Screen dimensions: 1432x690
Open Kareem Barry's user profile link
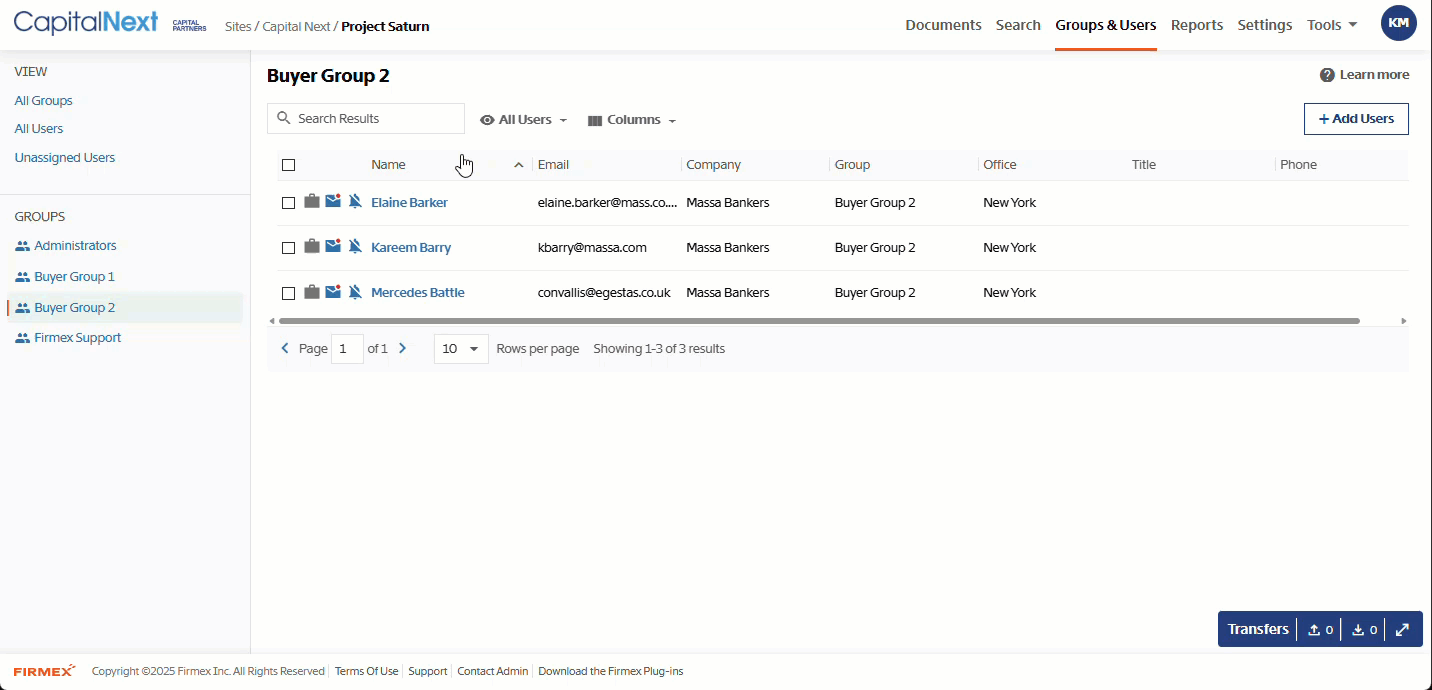(411, 247)
